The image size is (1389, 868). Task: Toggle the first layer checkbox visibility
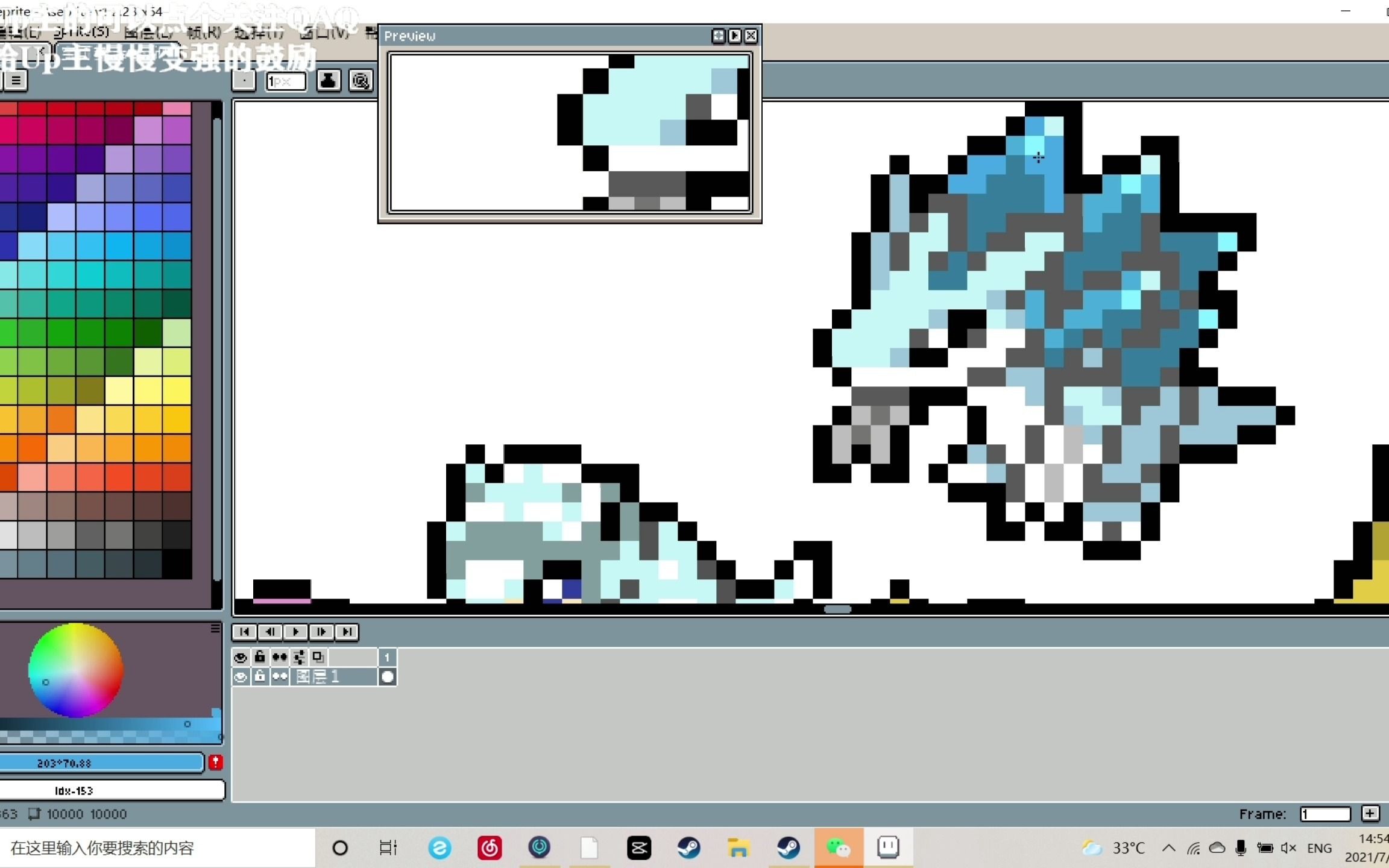[x=240, y=677]
